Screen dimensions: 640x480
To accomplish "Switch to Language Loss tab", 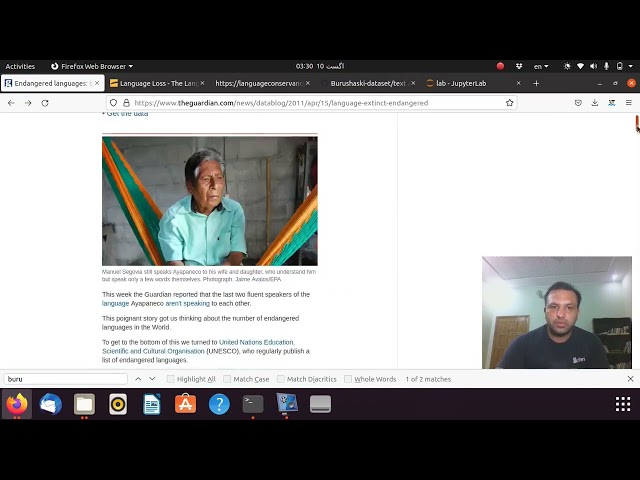I will (157, 83).
